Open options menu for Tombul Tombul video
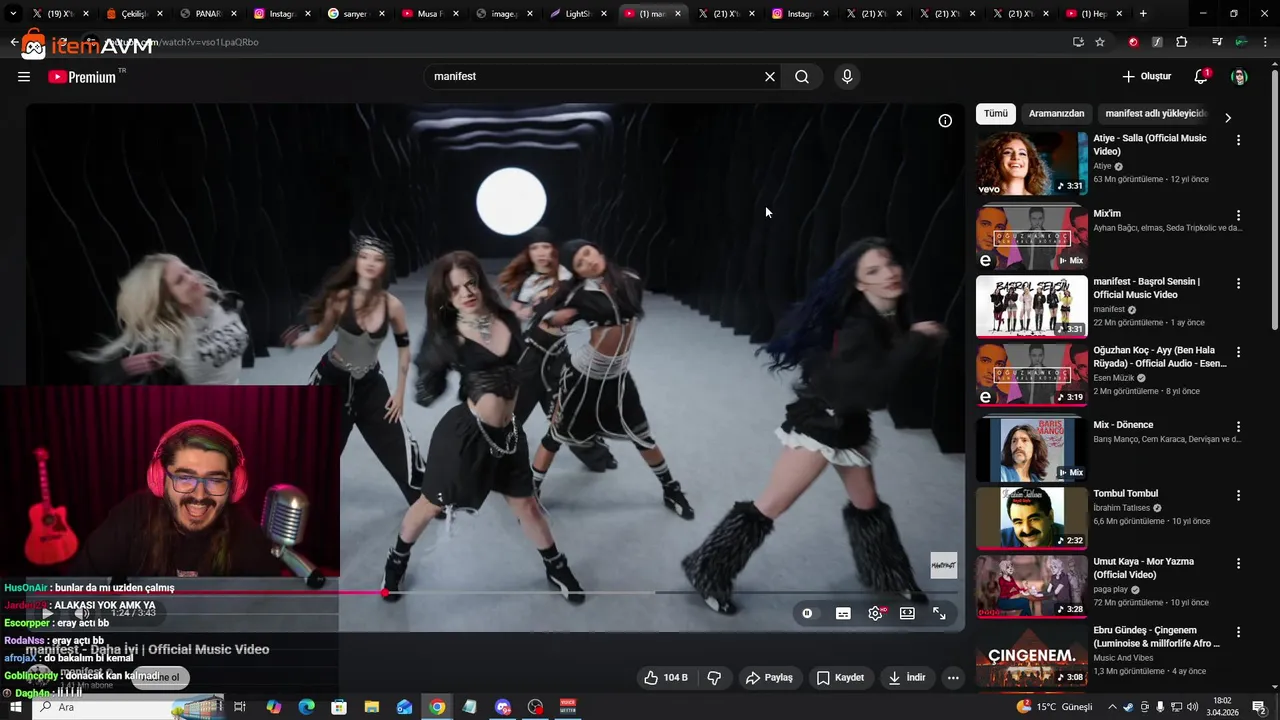 click(x=1238, y=496)
